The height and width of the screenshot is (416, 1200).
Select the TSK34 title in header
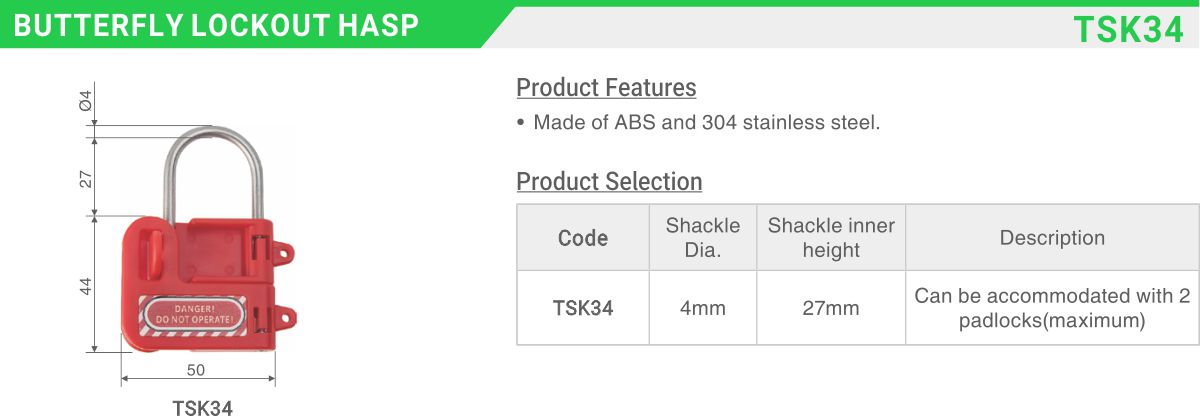(1128, 29)
